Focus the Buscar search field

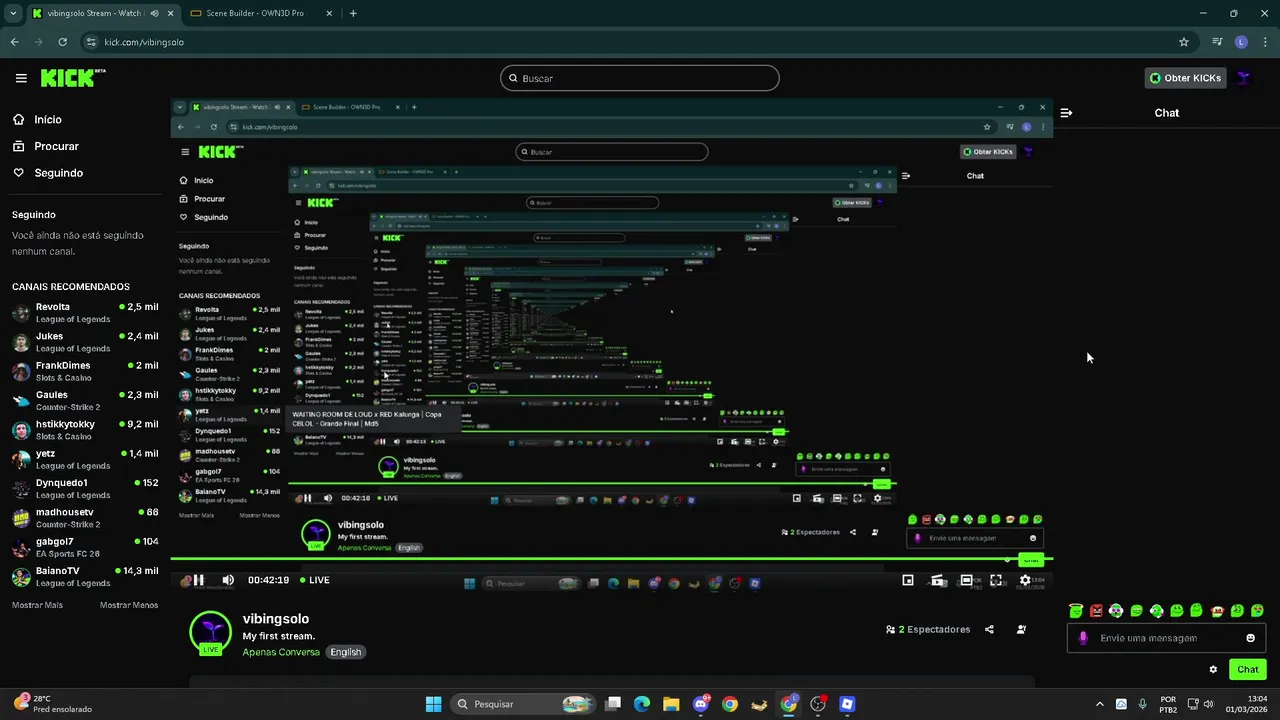coord(640,78)
